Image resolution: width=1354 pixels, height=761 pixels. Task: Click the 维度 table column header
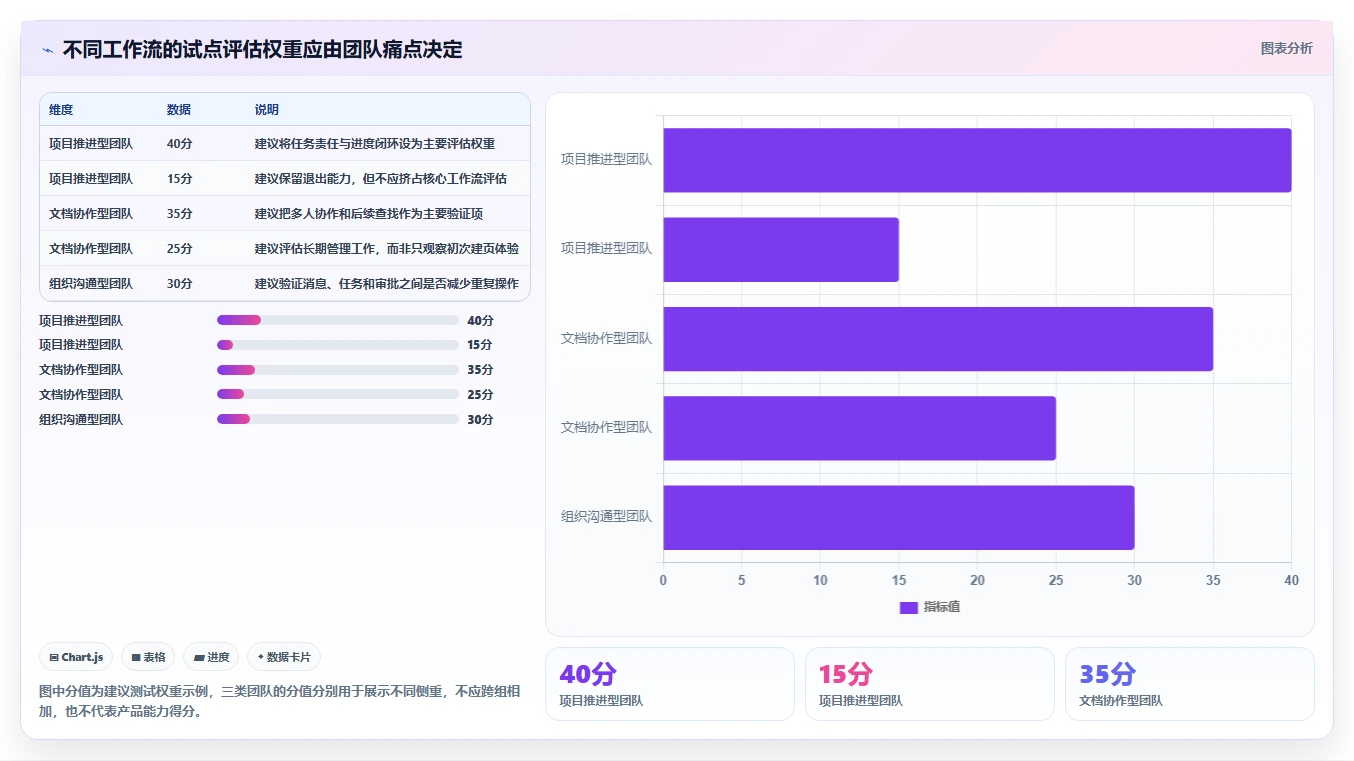pyautogui.click(x=61, y=110)
